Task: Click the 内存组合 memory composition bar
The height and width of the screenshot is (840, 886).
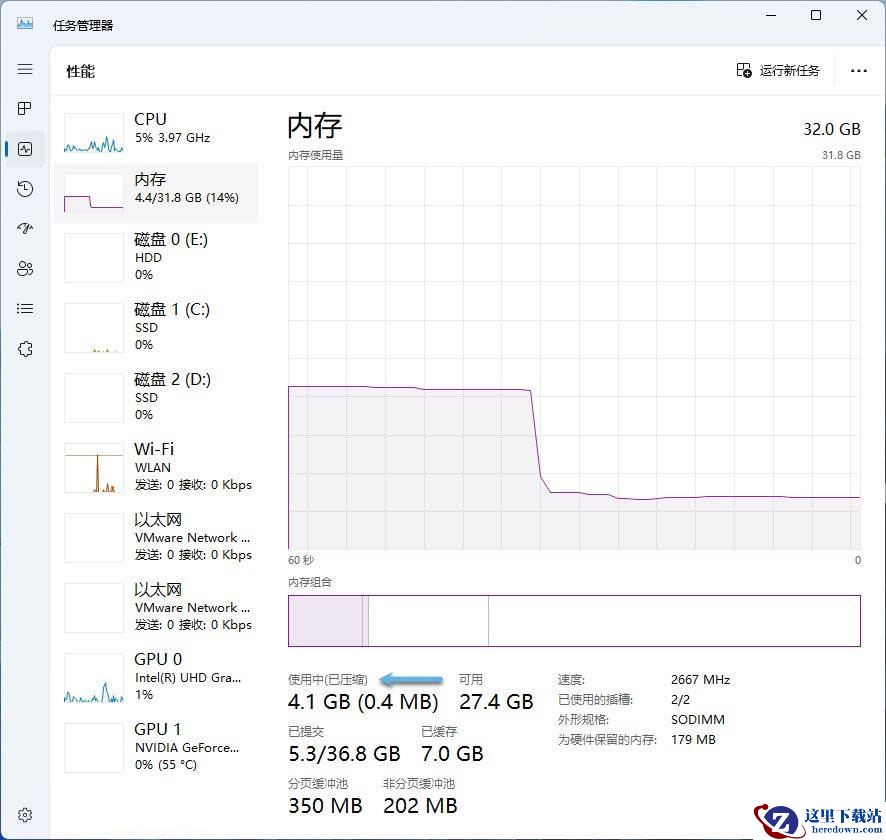Action: (574, 620)
